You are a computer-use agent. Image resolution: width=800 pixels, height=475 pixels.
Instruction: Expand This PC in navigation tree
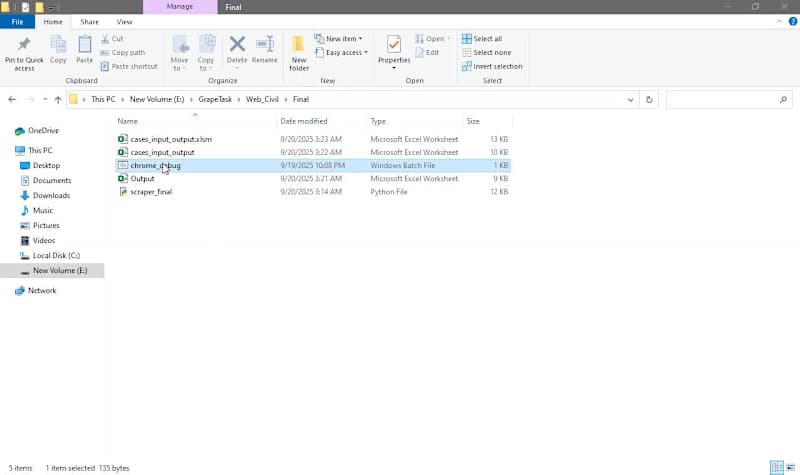(x=8, y=150)
